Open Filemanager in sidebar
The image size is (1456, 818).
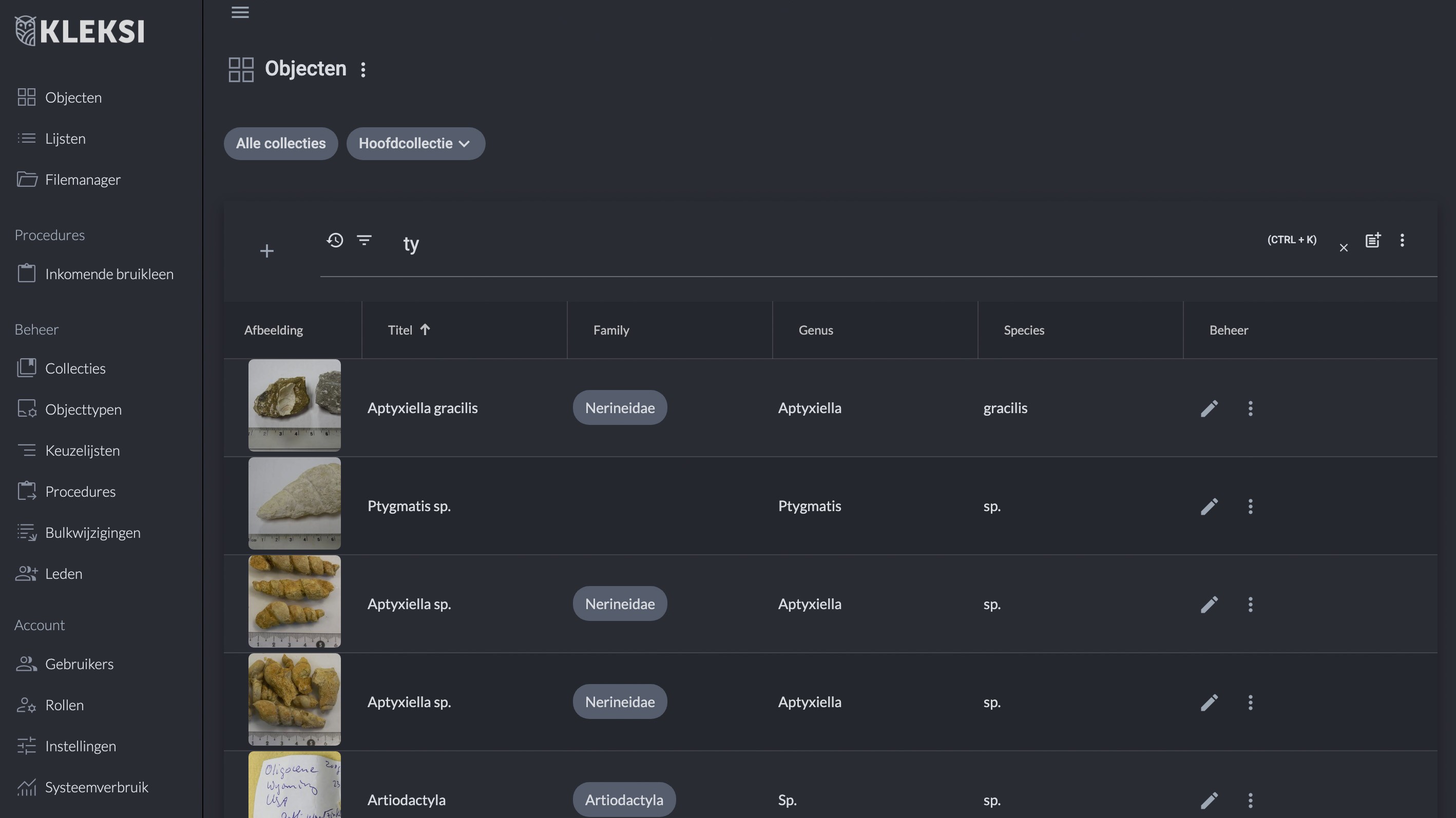[x=83, y=179]
